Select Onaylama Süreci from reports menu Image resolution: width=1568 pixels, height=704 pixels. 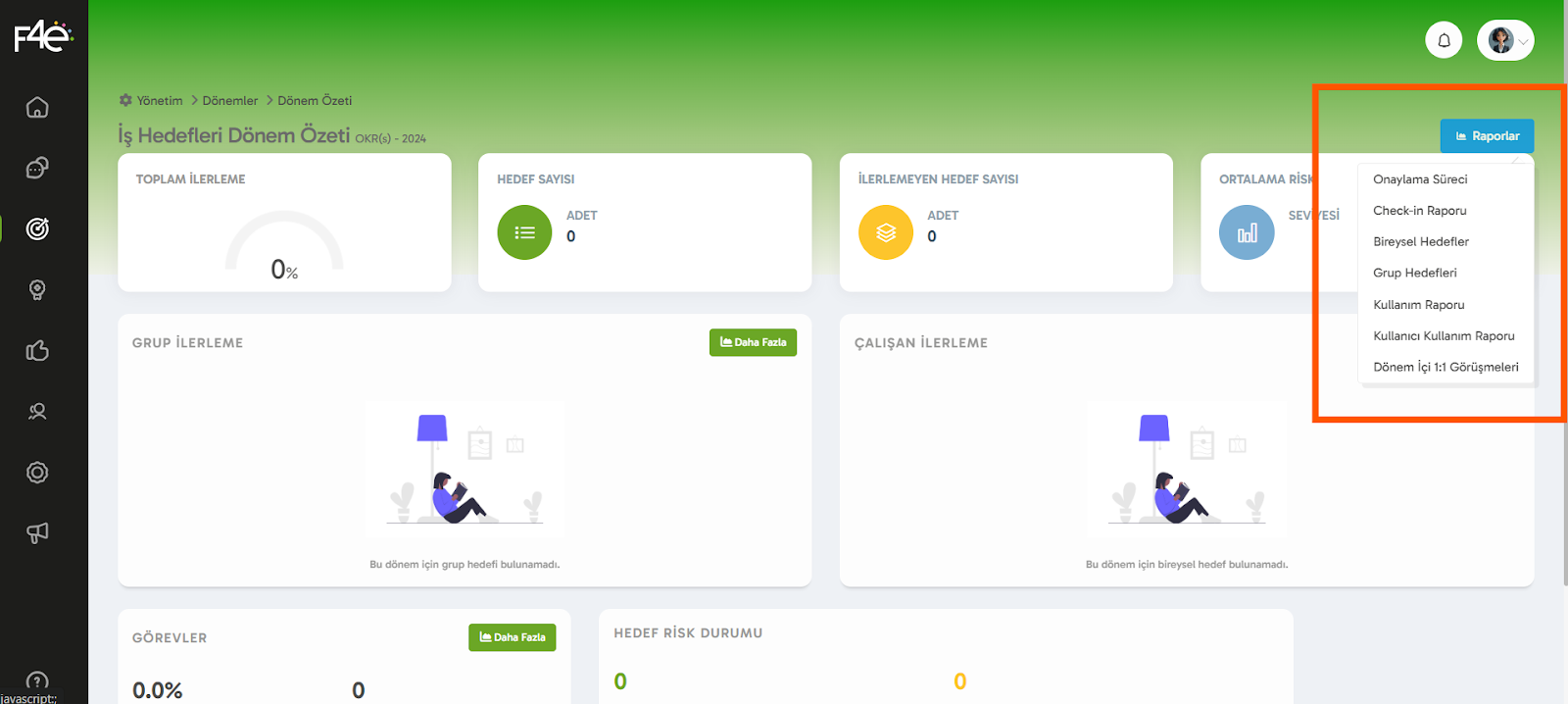coord(1420,179)
